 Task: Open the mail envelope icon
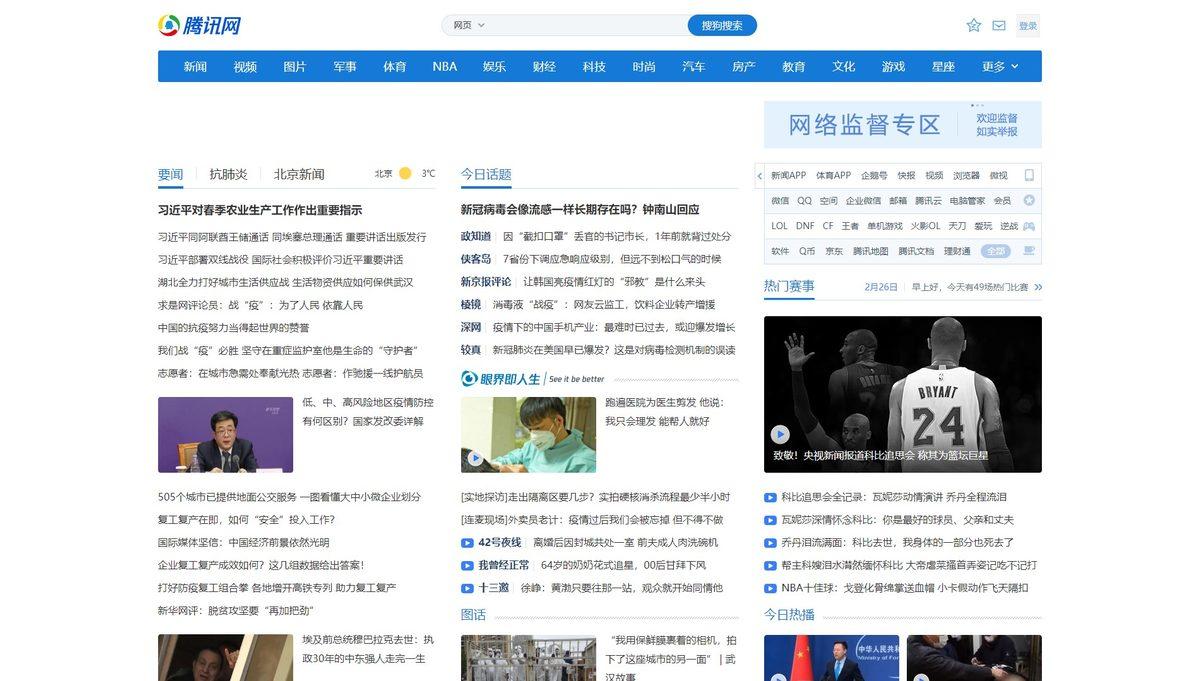(999, 26)
